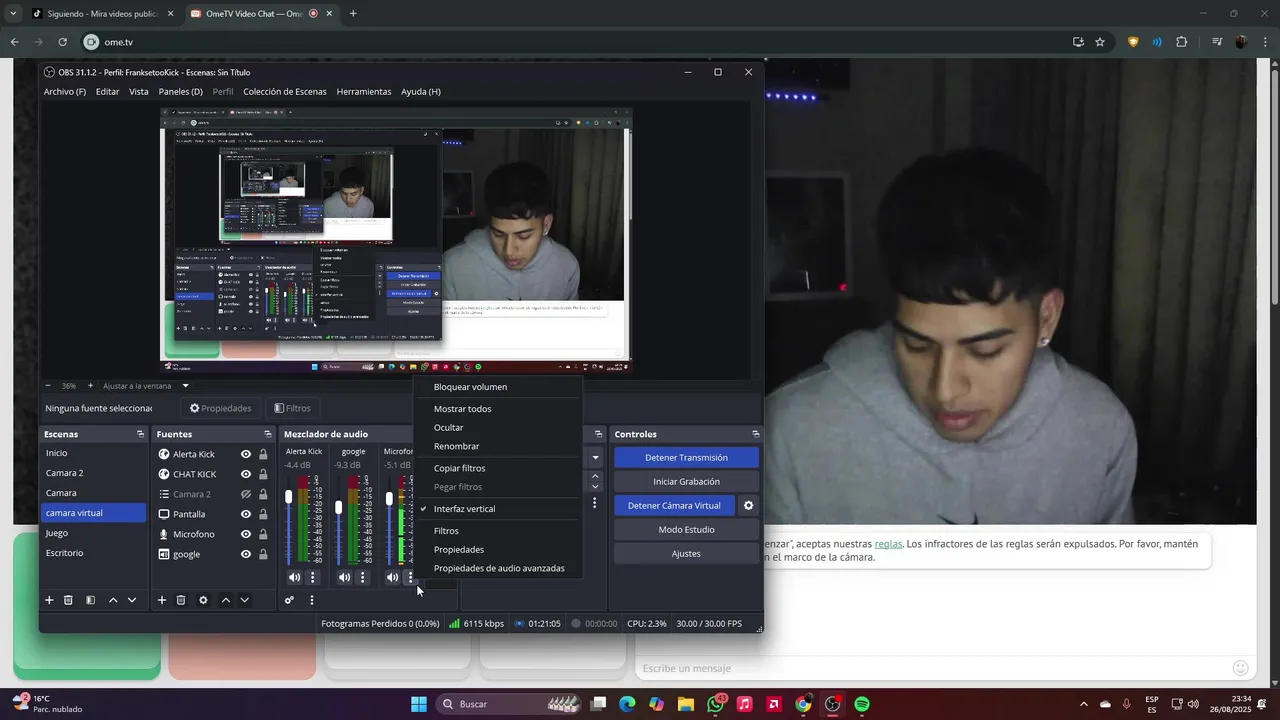Image resolution: width=1280 pixels, height=720 pixels.
Task: Stop the virtual camera
Action: pos(674,506)
